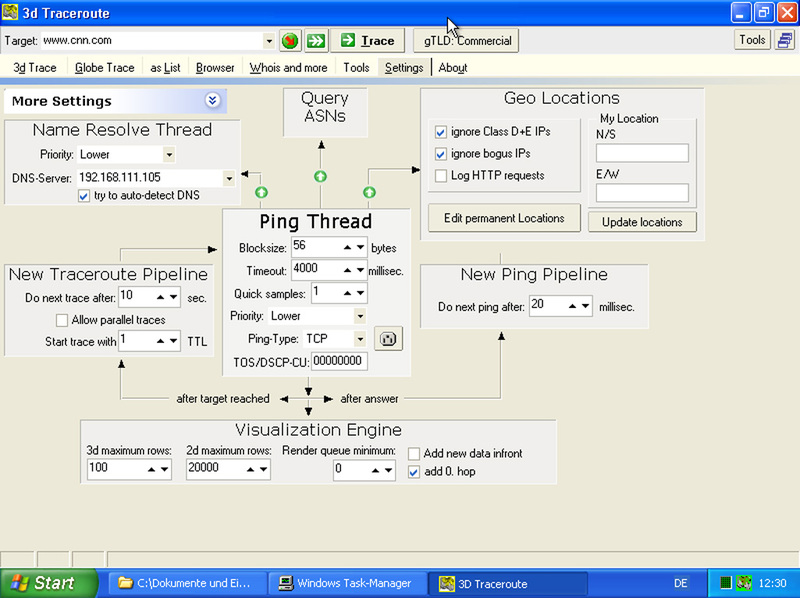The height and width of the screenshot is (598, 800).
Task: Toggle add 0. hop checkbox
Action: [414, 472]
